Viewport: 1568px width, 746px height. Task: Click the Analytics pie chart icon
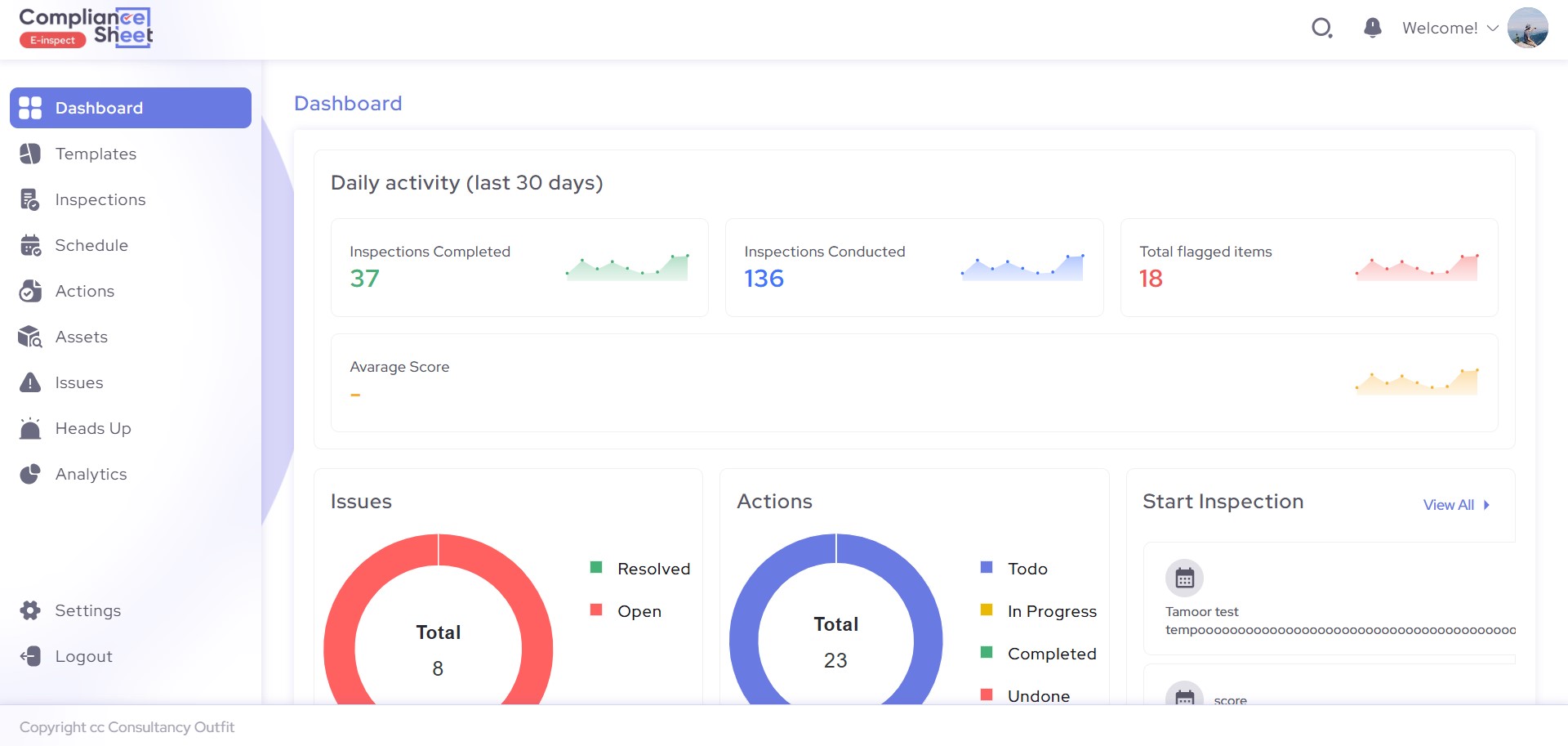click(x=30, y=474)
